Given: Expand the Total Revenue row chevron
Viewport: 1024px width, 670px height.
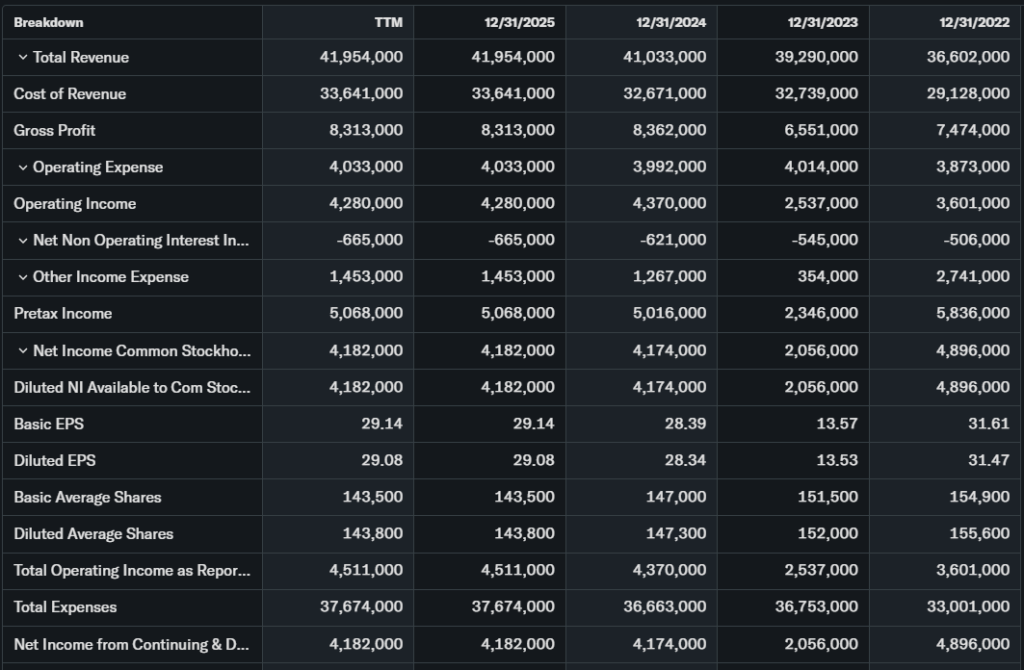Looking at the screenshot, I should (x=22, y=57).
